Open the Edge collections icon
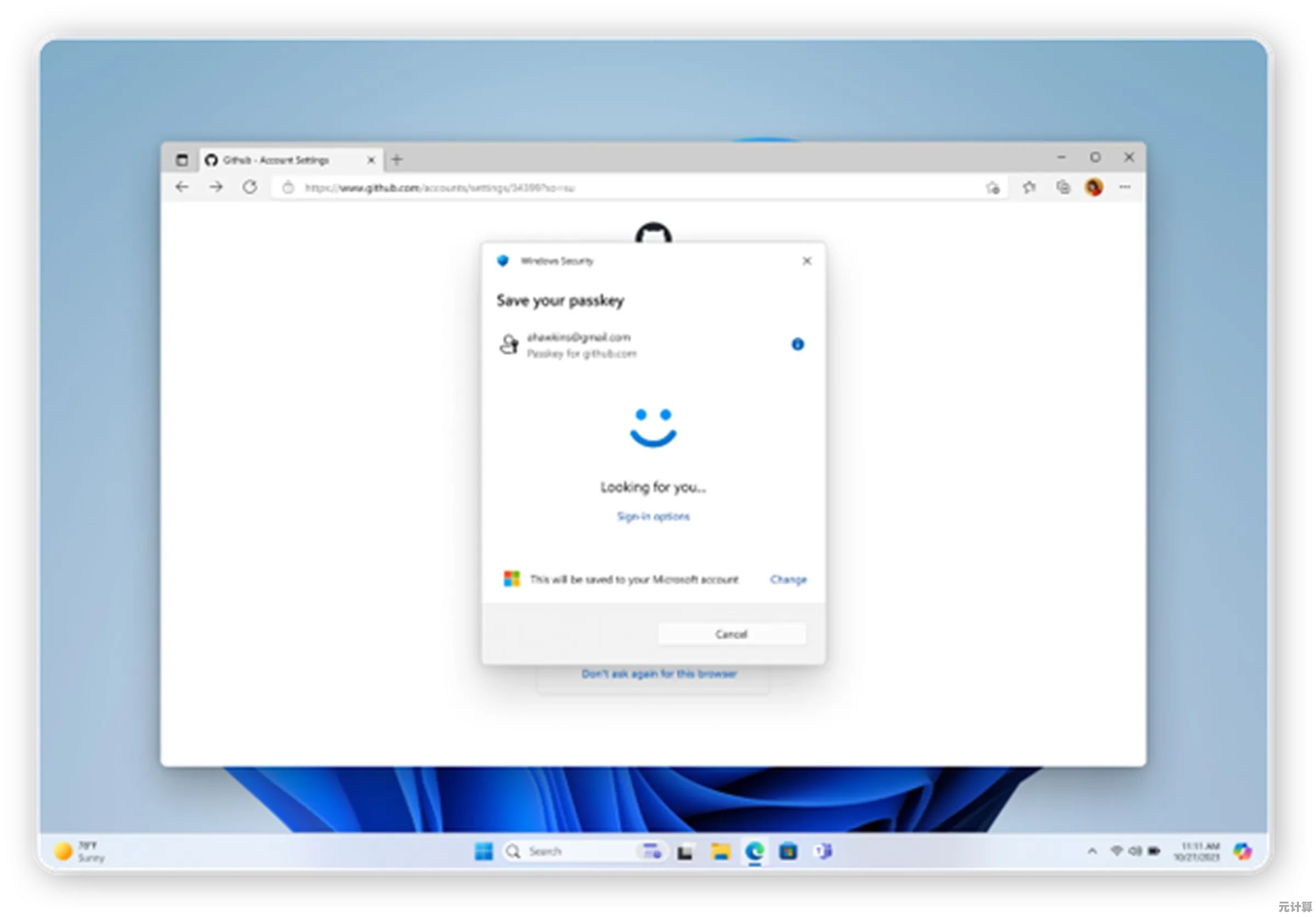1316x917 pixels. tap(1063, 187)
